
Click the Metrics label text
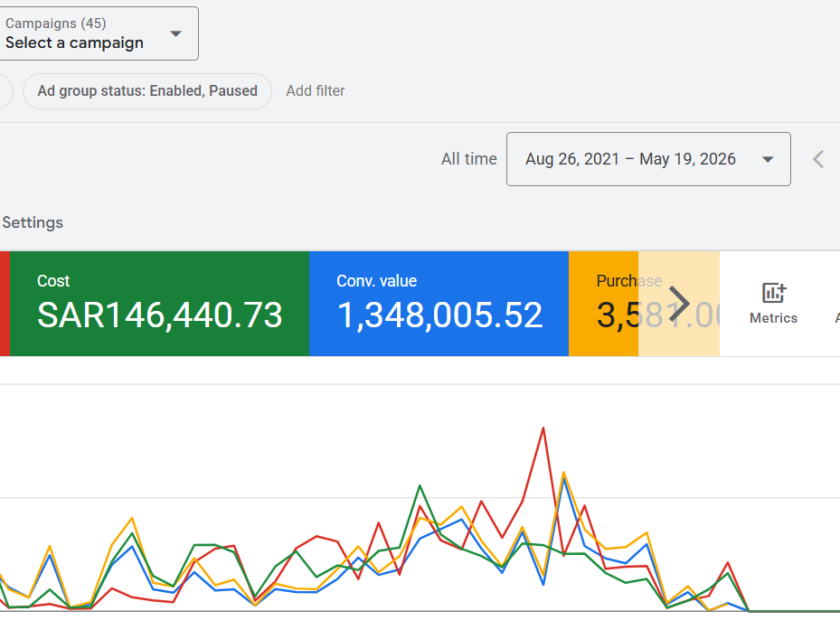click(774, 318)
